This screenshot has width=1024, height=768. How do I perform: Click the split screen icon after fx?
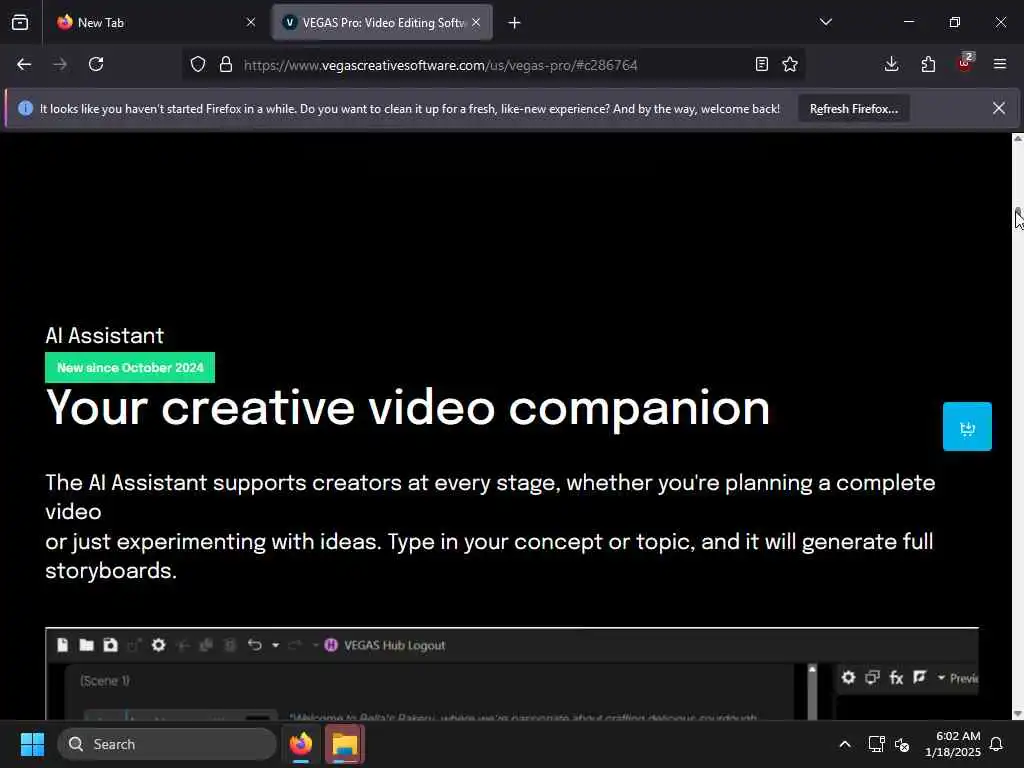[x=920, y=678]
